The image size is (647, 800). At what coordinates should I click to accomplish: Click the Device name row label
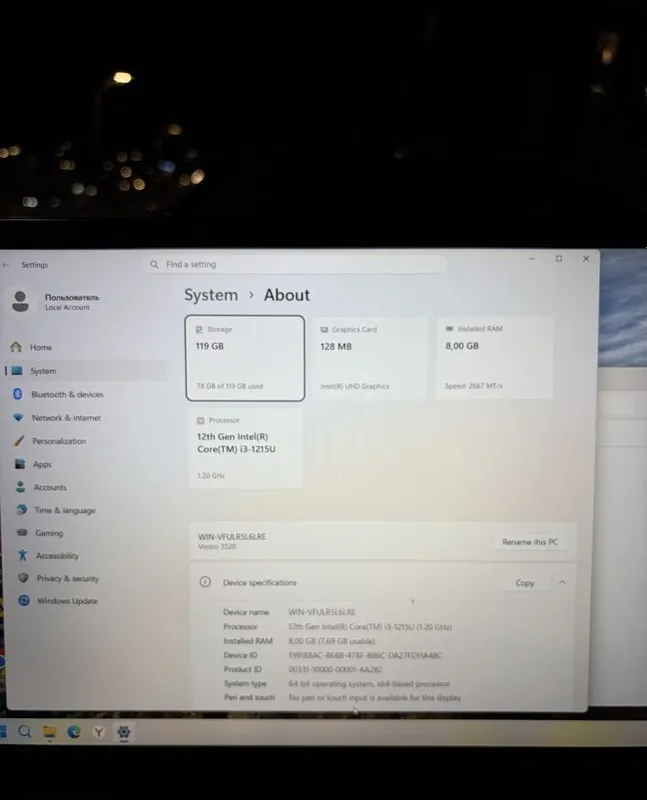tap(246, 612)
